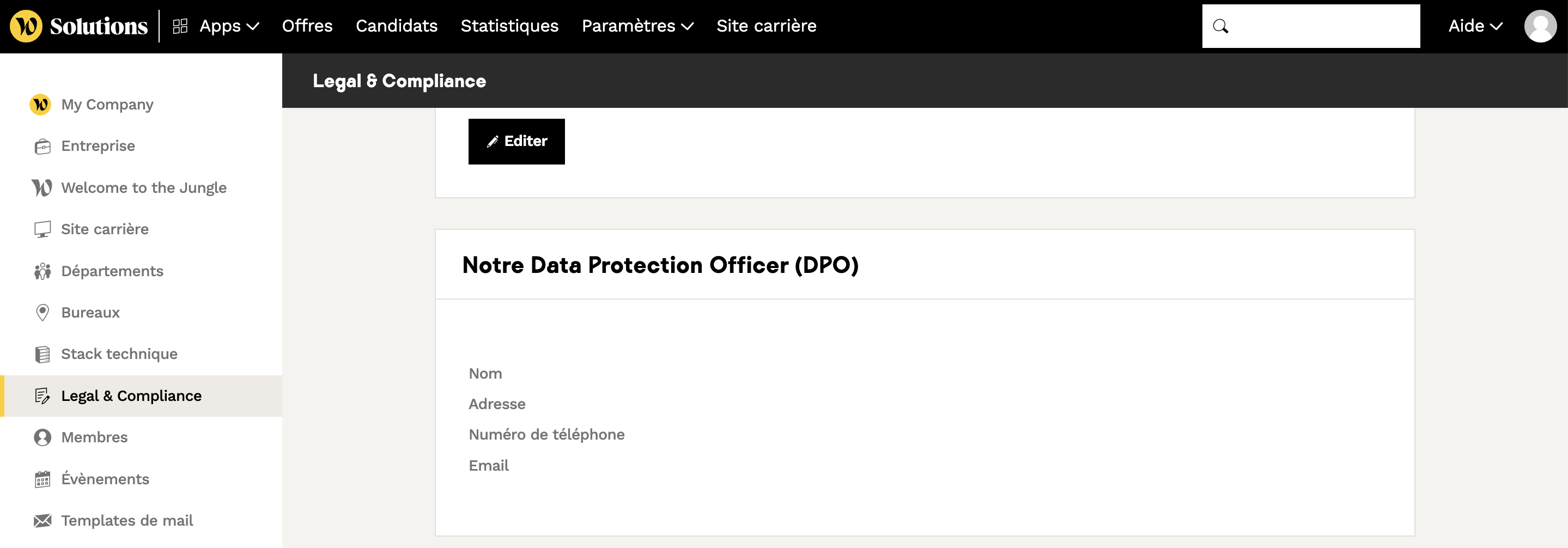Click the Entreprise briefcase icon
Screen dimensions: 1568x548
42,146
